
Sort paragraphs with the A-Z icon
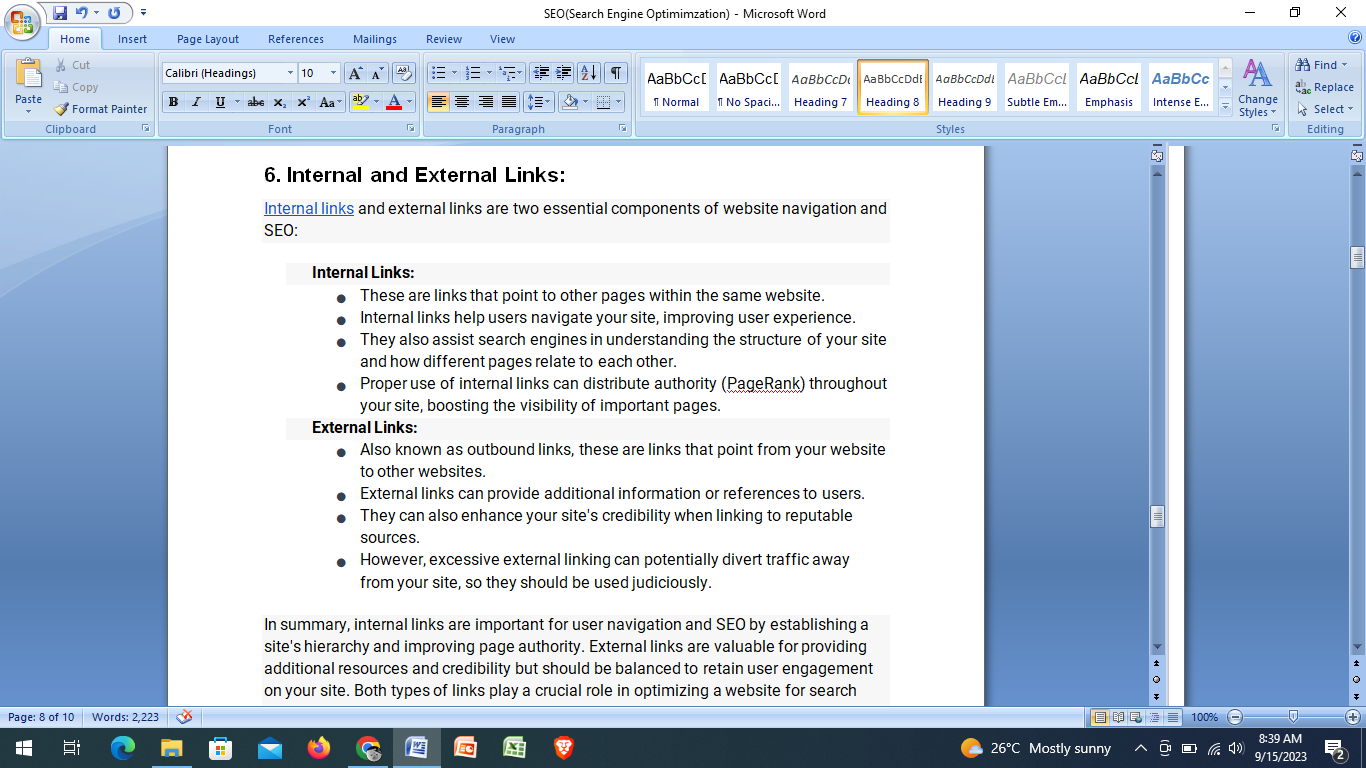[x=588, y=73]
